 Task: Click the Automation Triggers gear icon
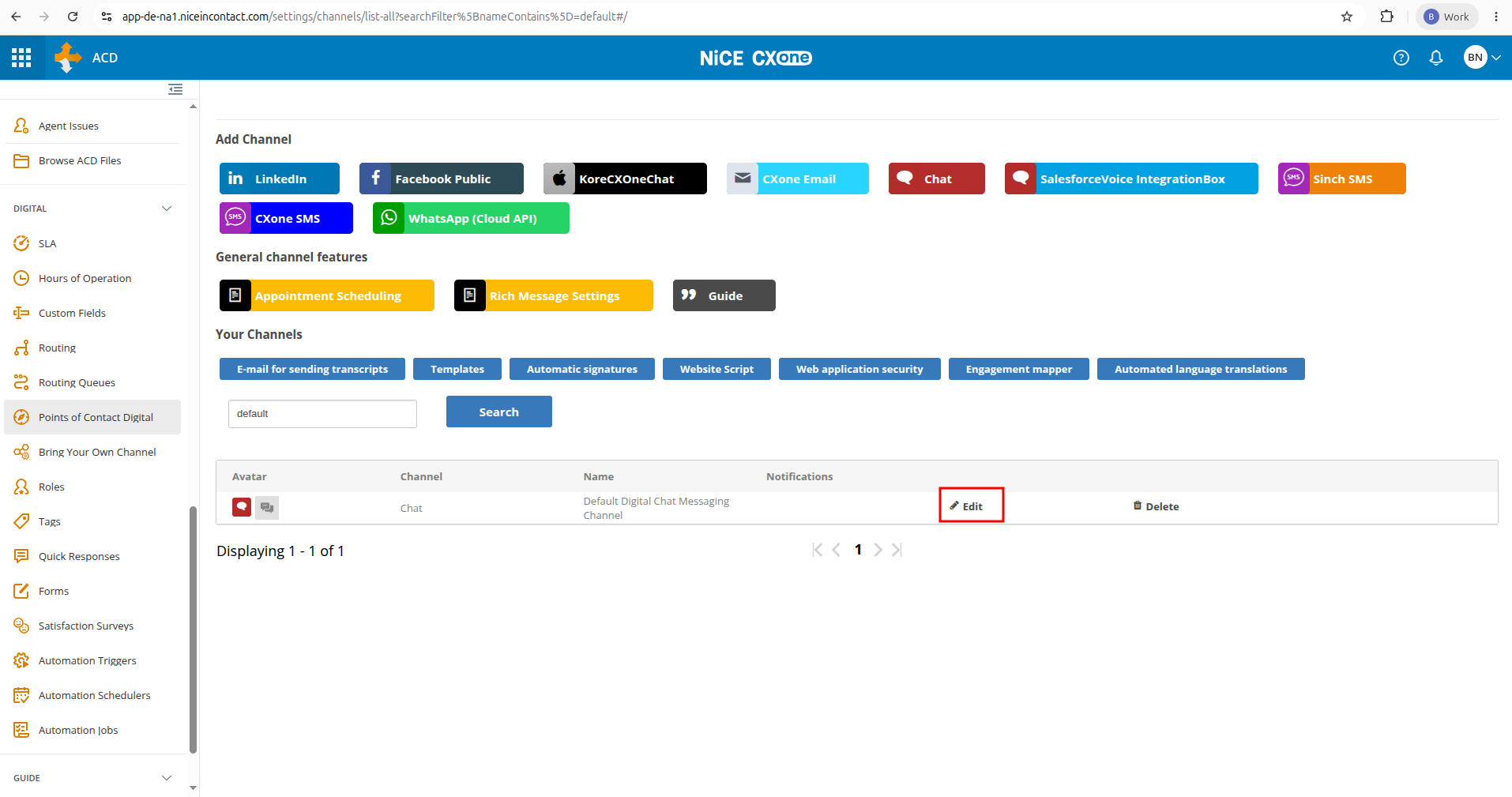(21, 660)
